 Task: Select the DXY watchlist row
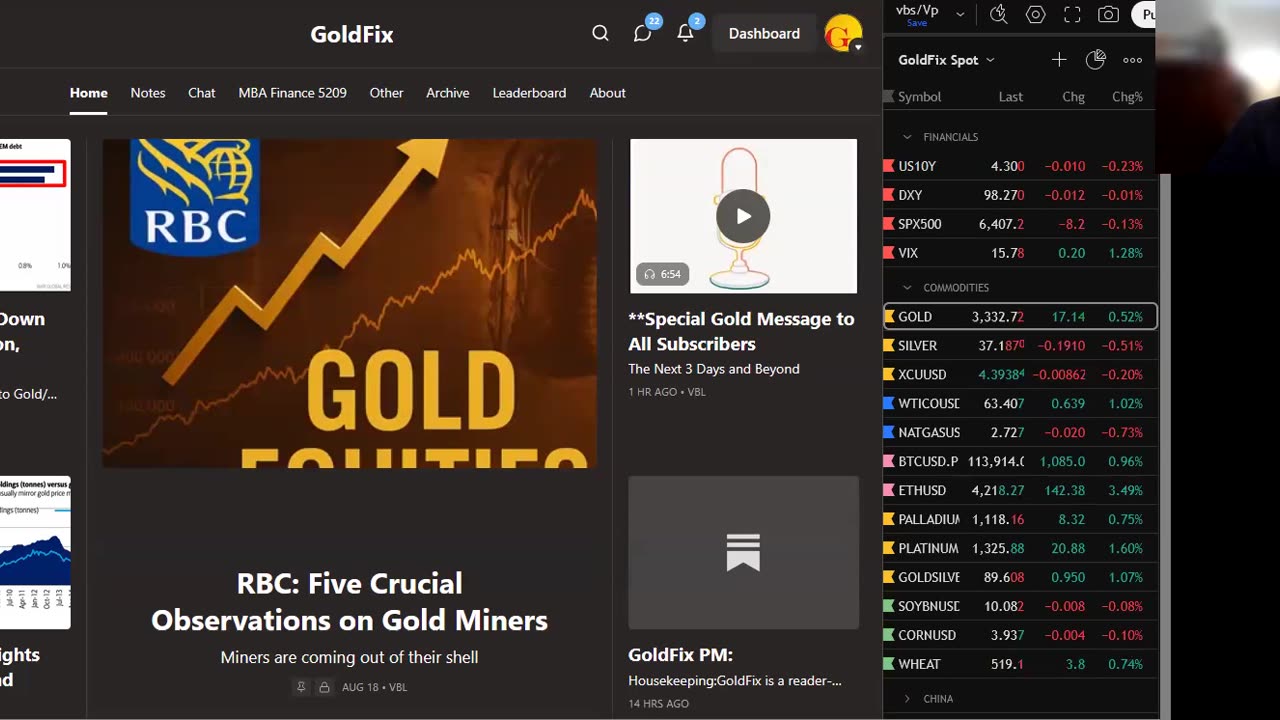tap(1020, 195)
